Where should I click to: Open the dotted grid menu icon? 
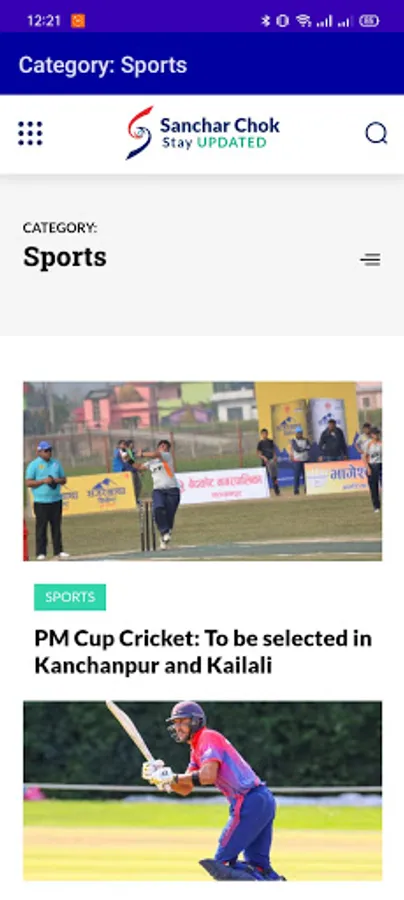coord(30,133)
